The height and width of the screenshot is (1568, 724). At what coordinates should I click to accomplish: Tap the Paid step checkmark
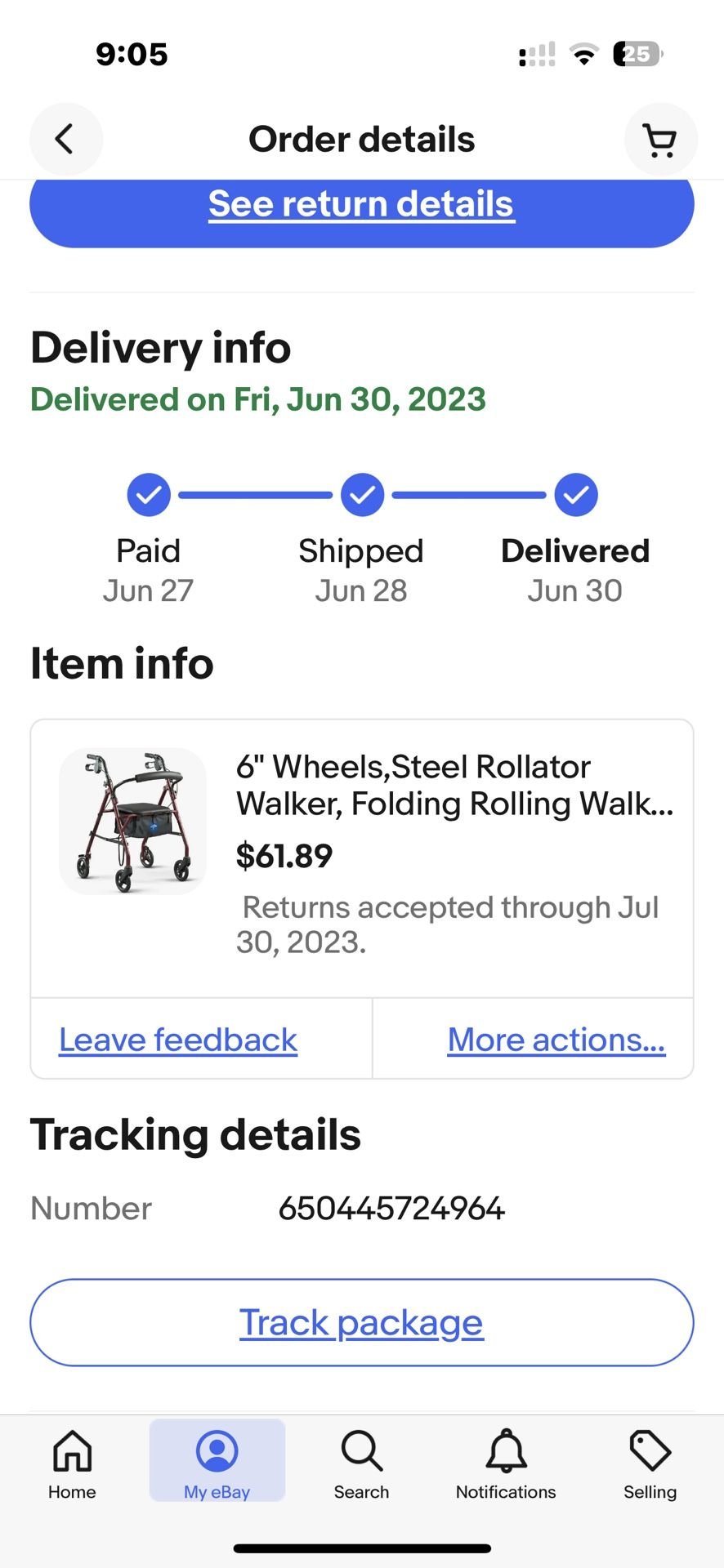[149, 495]
